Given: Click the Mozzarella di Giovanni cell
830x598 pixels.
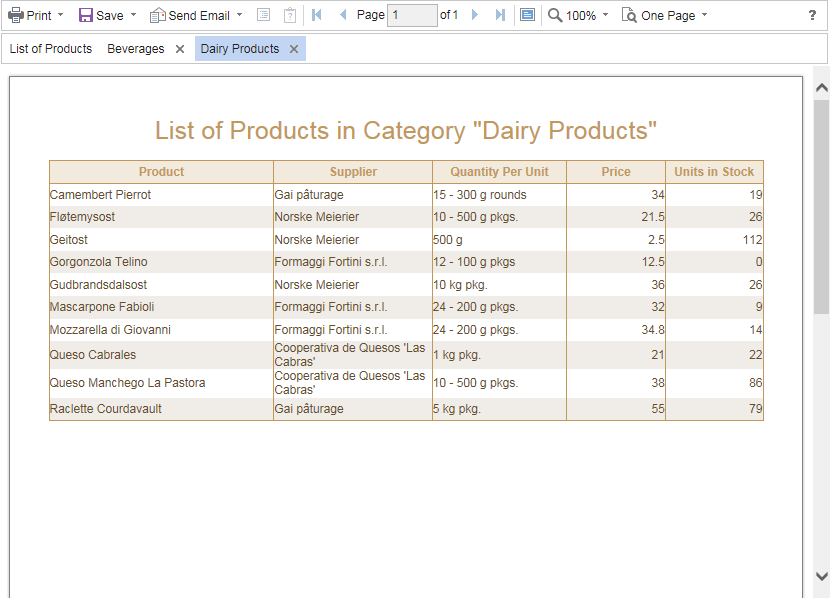Looking at the screenshot, I should point(161,330).
